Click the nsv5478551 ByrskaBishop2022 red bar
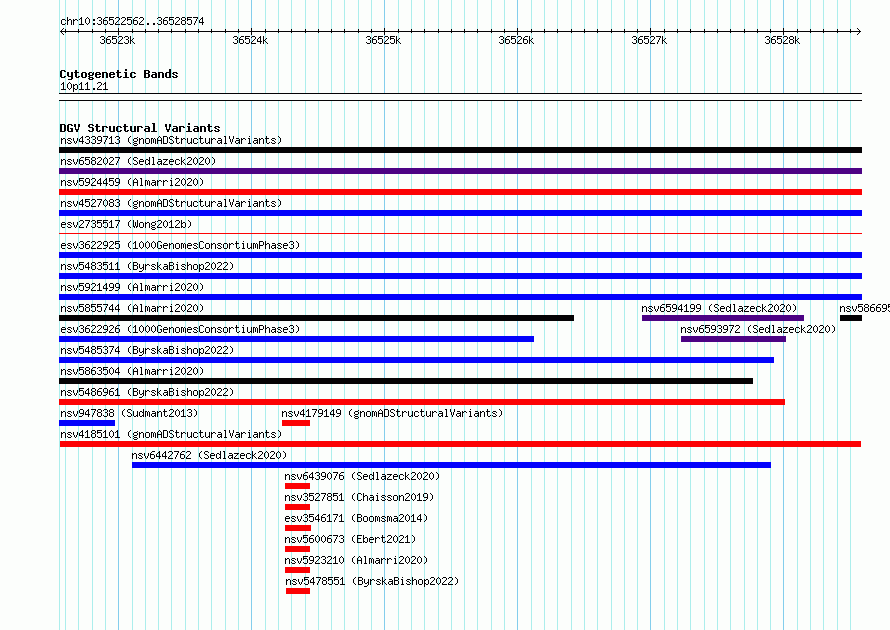The image size is (890, 630). [298, 591]
